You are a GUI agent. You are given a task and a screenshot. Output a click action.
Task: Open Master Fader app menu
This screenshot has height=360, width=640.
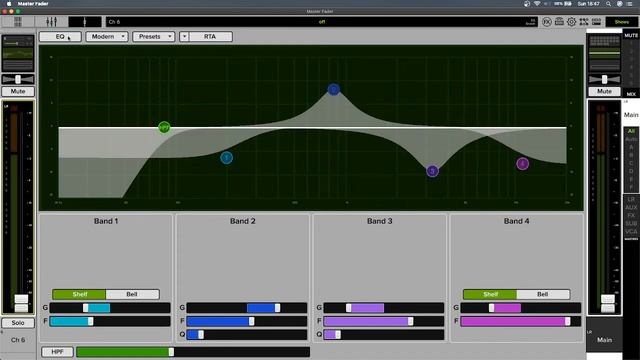click(33, 4)
